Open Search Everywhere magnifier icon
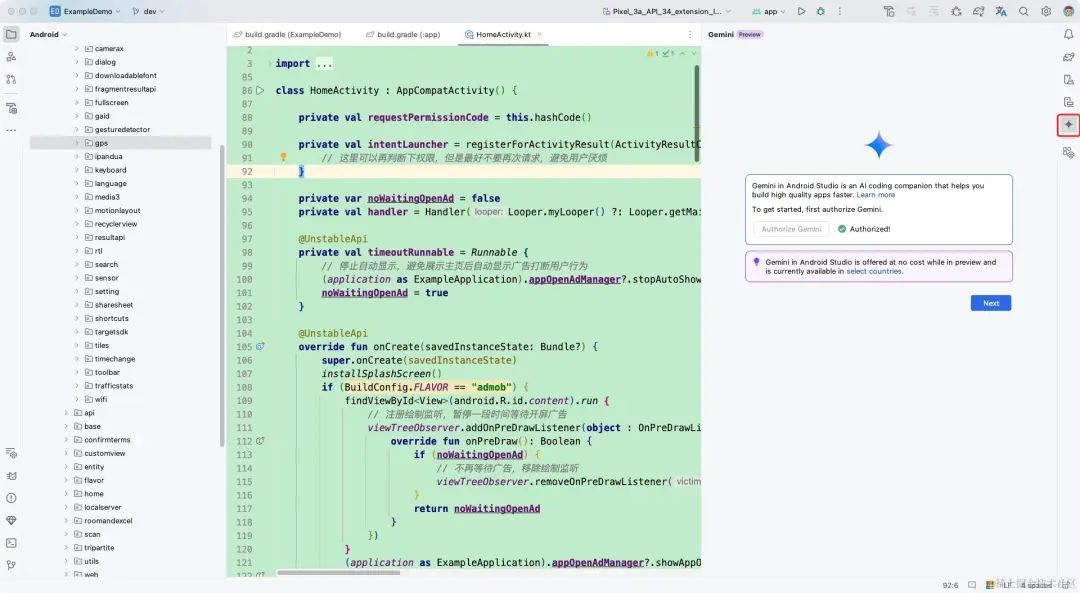 [1024, 11]
